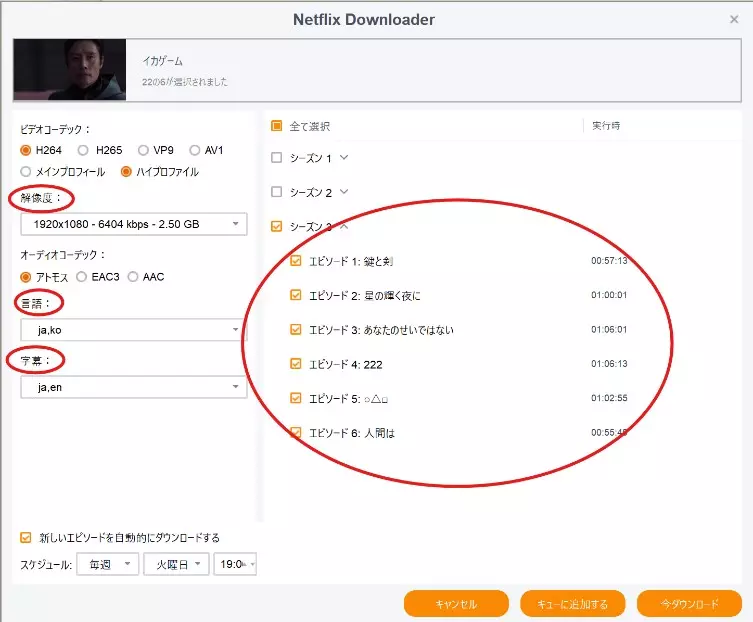Close the Netflix Downloader dialog
The image size is (753, 622).
734,19
